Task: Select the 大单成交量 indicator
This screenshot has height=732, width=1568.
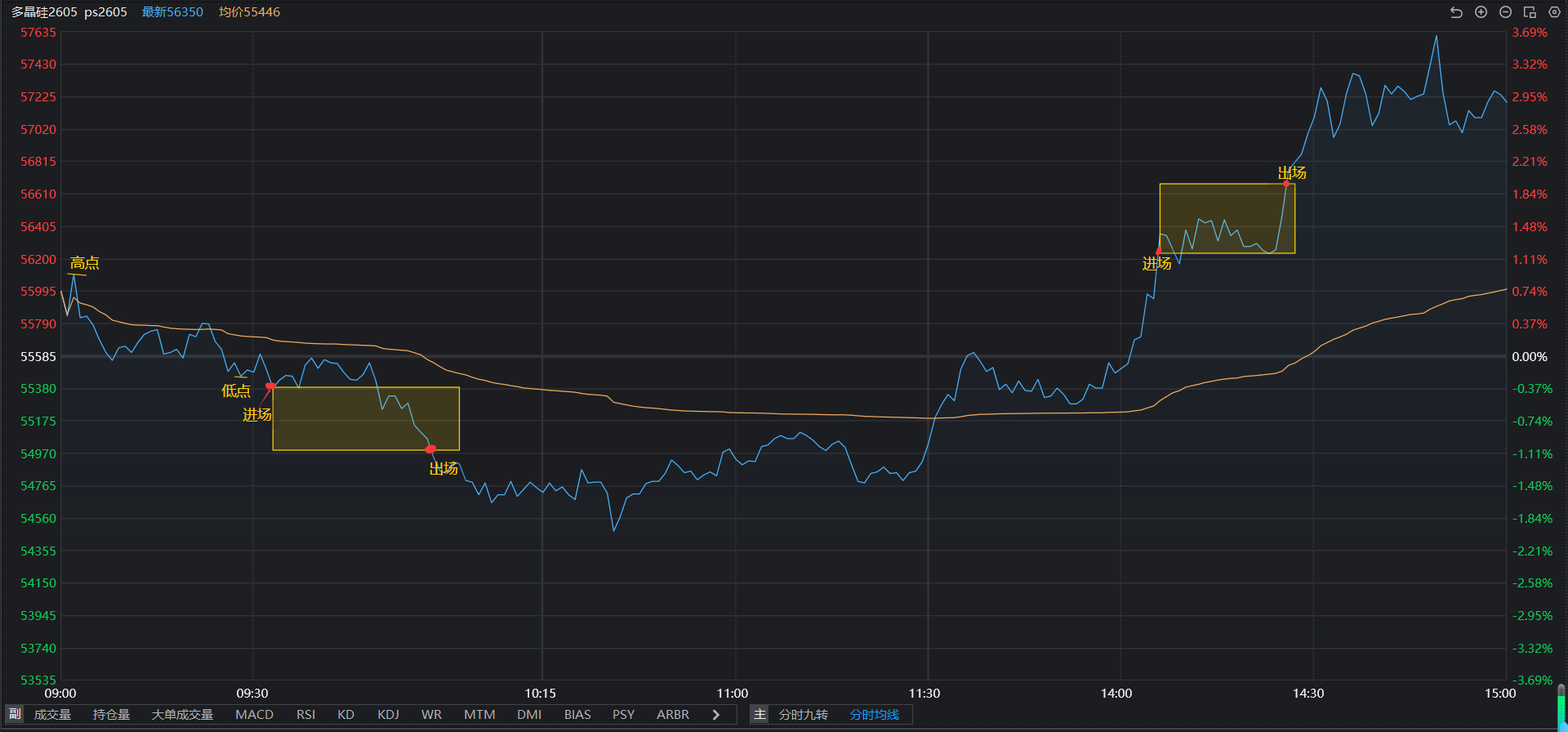Action: (x=182, y=715)
